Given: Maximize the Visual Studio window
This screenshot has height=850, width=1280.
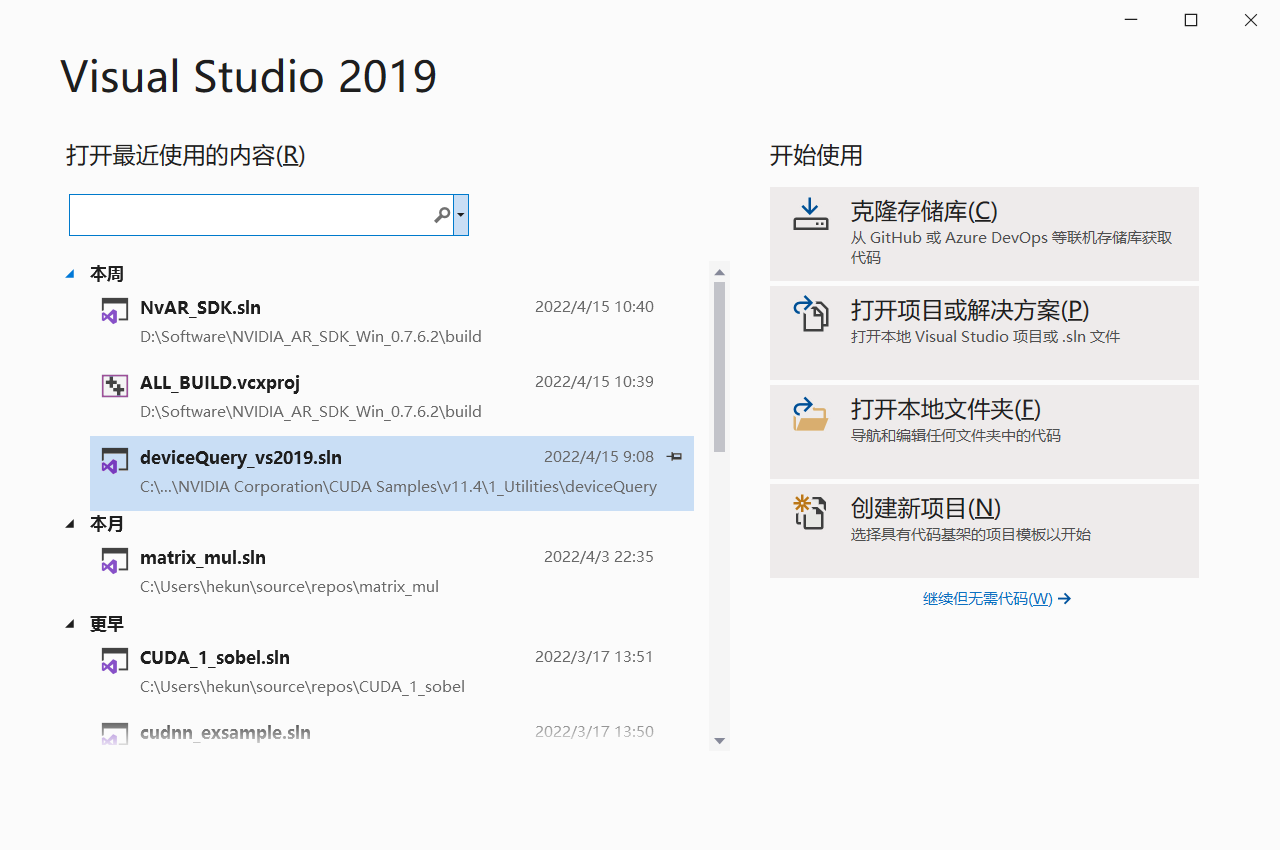Looking at the screenshot, I should [1191, 20].
